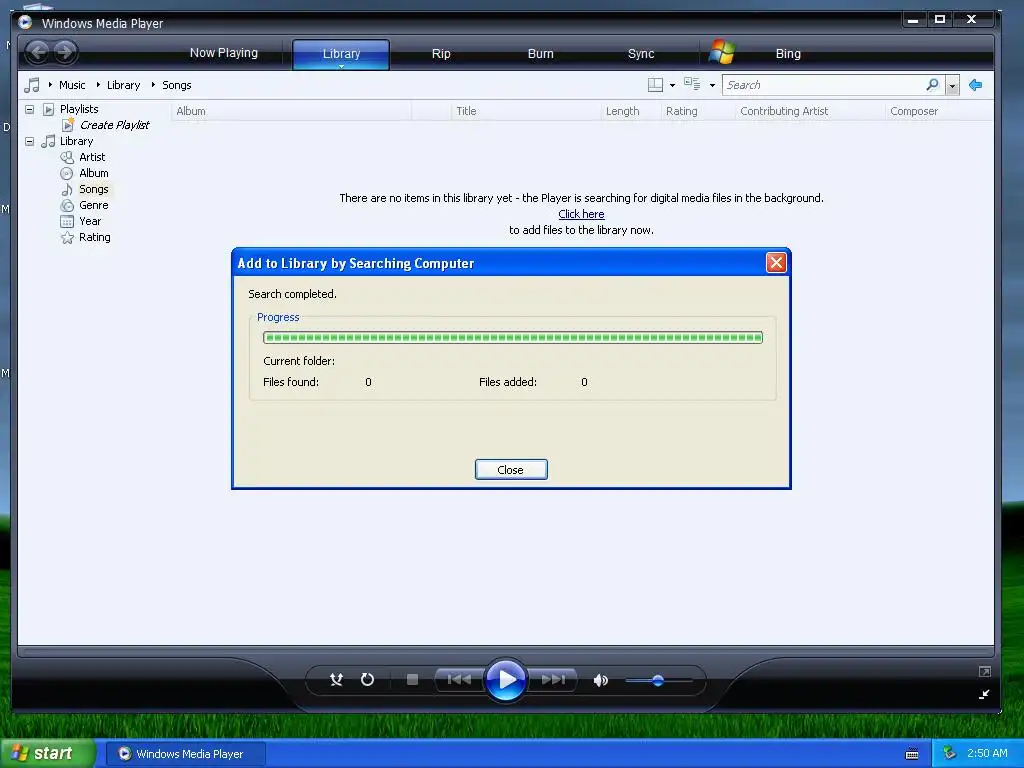Screen dimensions: 1024x768
Task: Click the 2:50 AM system clock
Action: (987, 753)
